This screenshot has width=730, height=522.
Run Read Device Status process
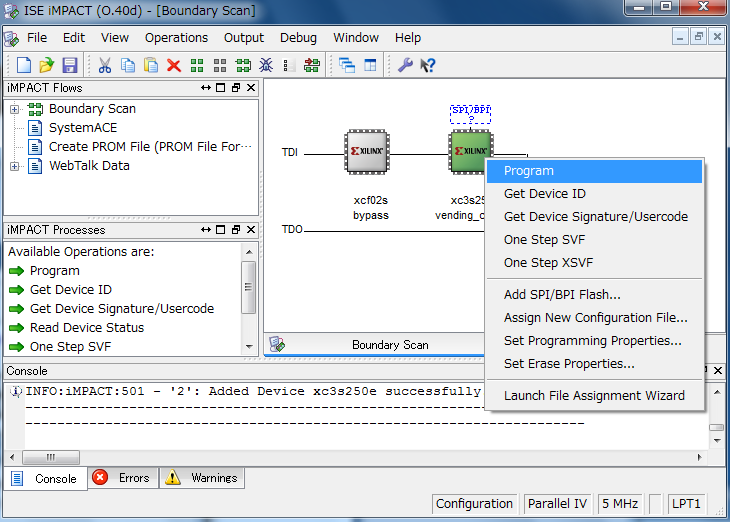coord(87,328)
